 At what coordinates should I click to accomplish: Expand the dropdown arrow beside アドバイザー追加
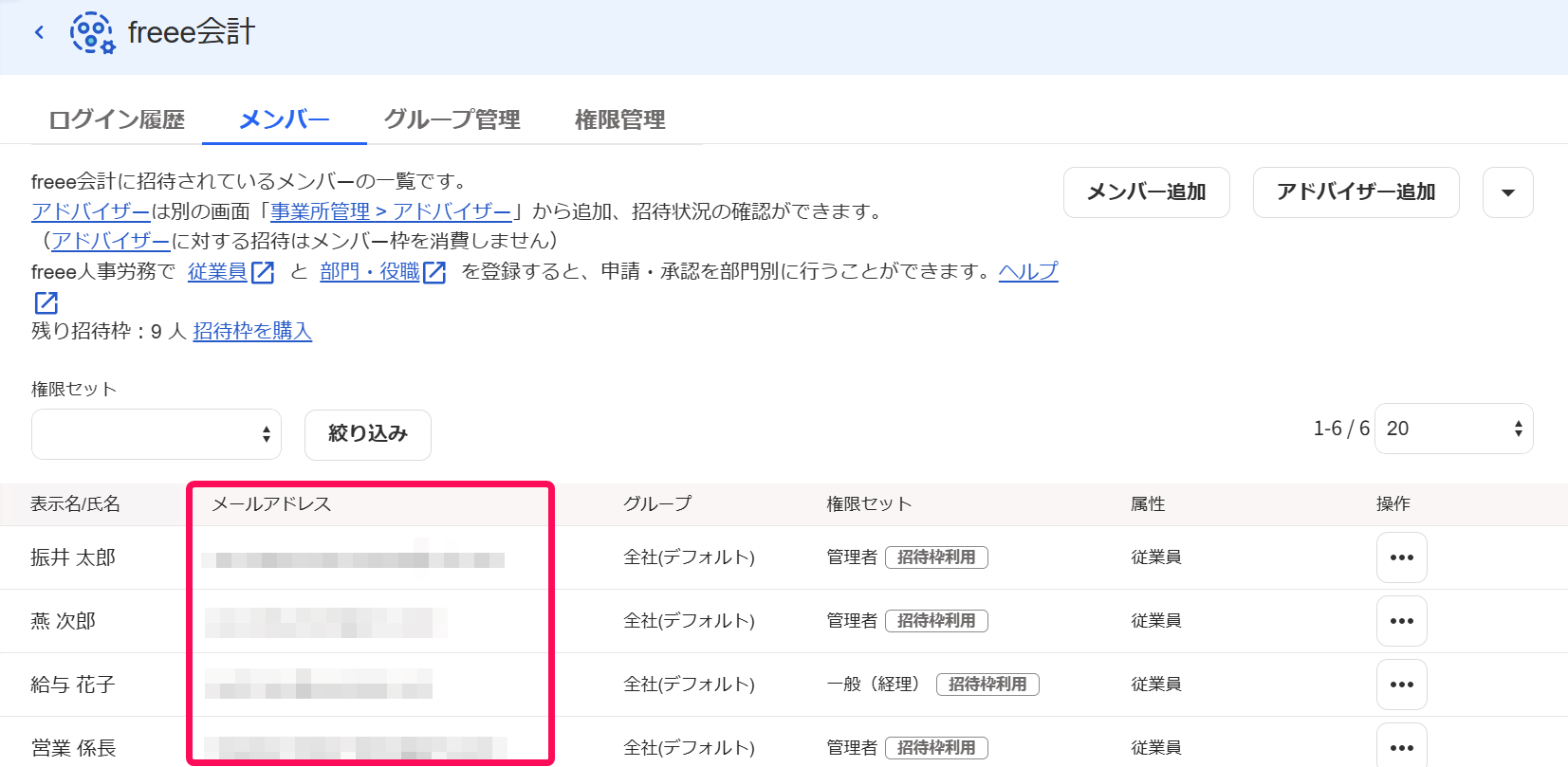click(1508, 192)
